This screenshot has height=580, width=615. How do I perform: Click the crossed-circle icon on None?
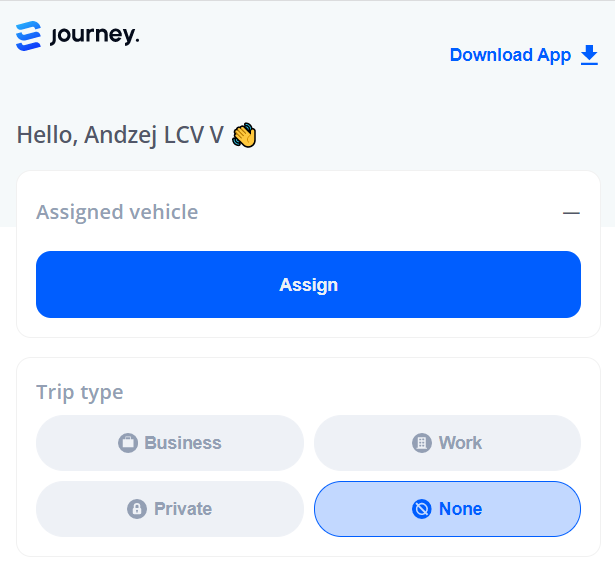pyautogui.click(x=422, y=509)
